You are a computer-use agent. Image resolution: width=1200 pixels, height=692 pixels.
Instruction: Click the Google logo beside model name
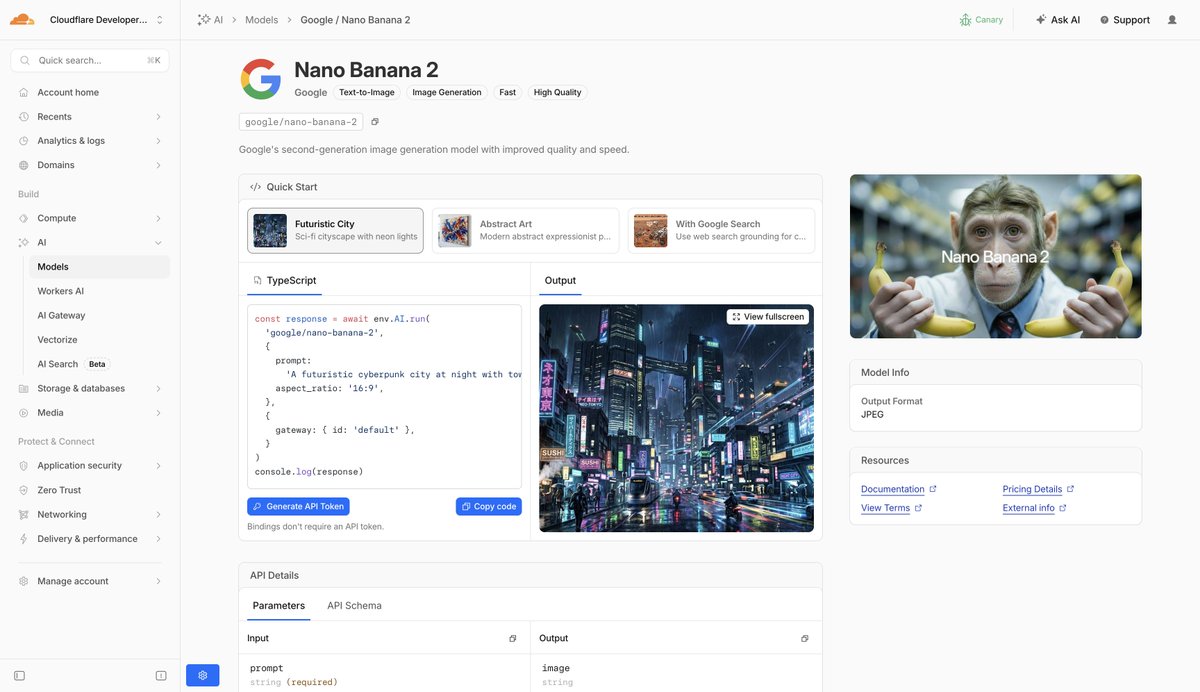pos(261,79)
